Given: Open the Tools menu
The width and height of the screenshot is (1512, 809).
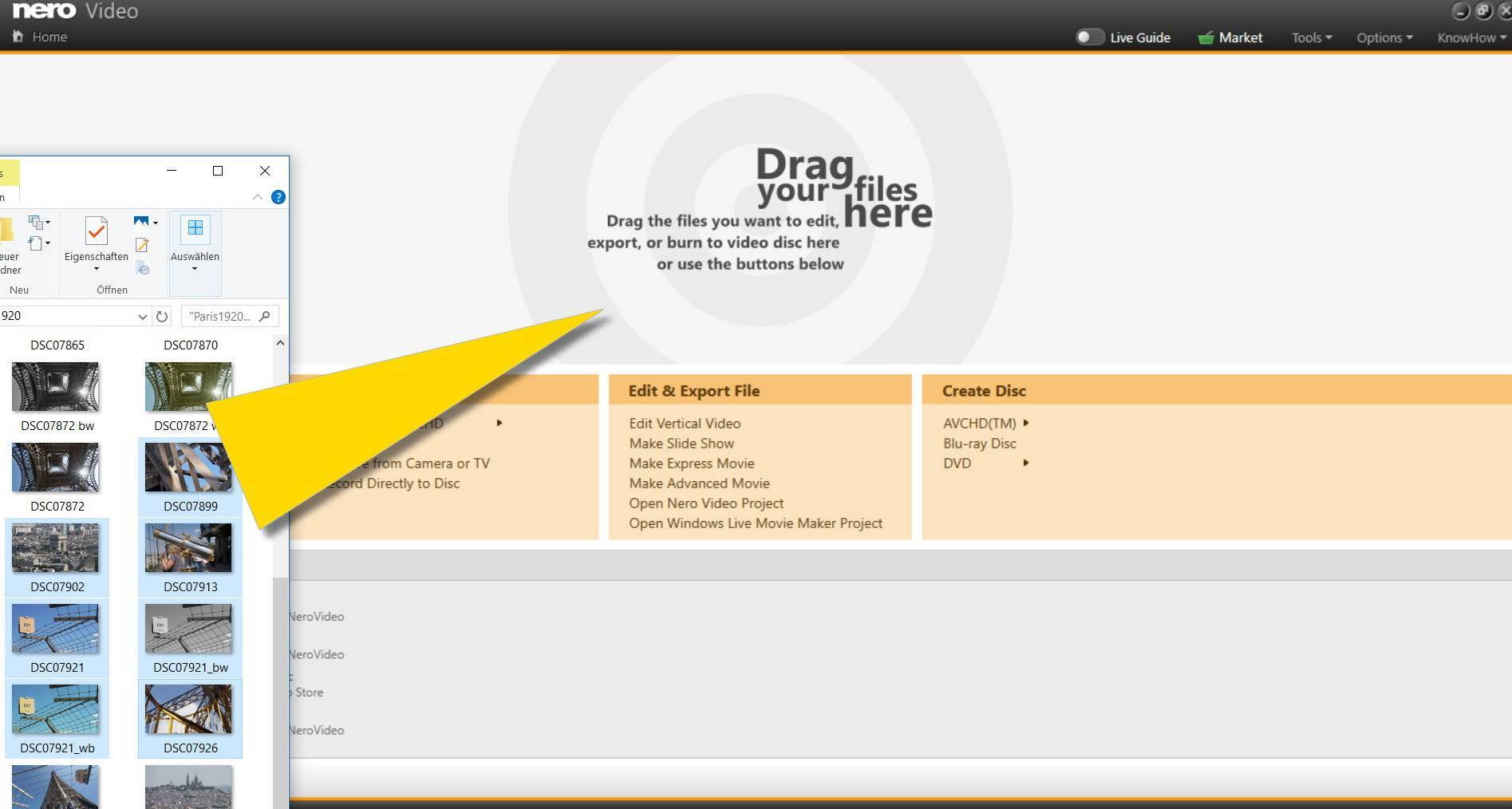Looking at the screenshot, I should coord(1312,37).
